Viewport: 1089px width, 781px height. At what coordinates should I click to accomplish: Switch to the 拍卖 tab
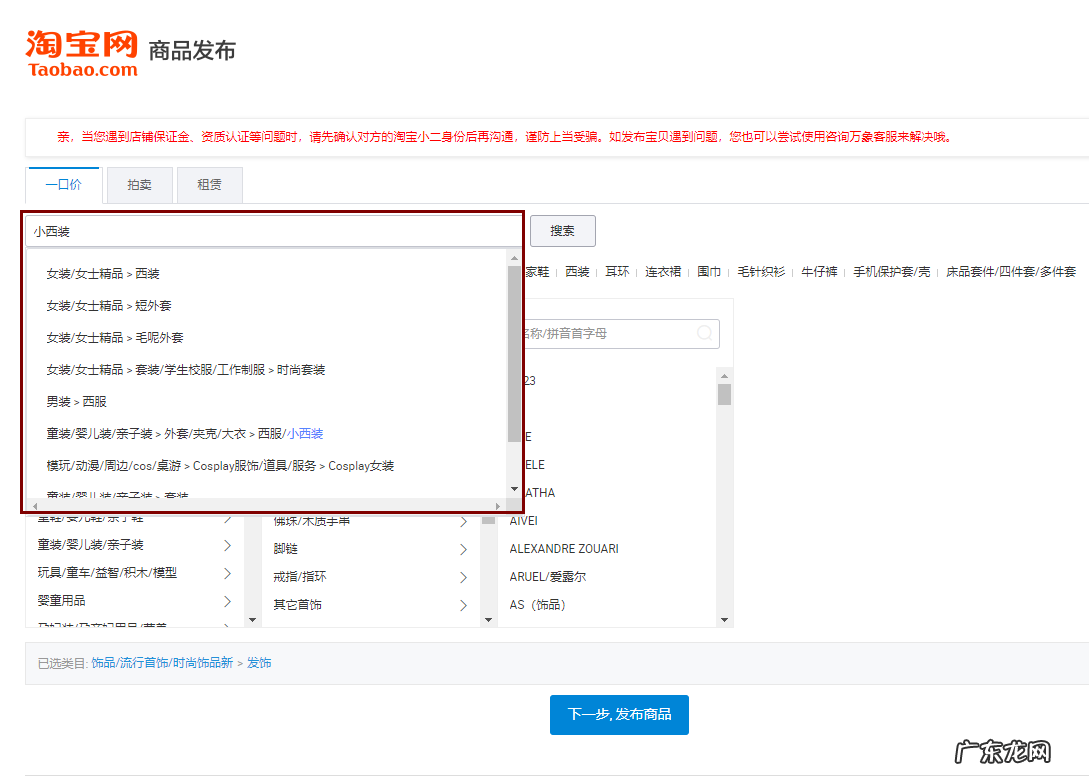click(x=138, y=185)
